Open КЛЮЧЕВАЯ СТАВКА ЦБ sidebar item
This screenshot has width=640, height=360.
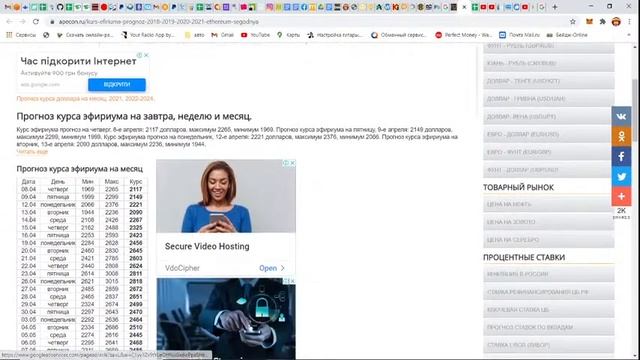tap(549, 310)
